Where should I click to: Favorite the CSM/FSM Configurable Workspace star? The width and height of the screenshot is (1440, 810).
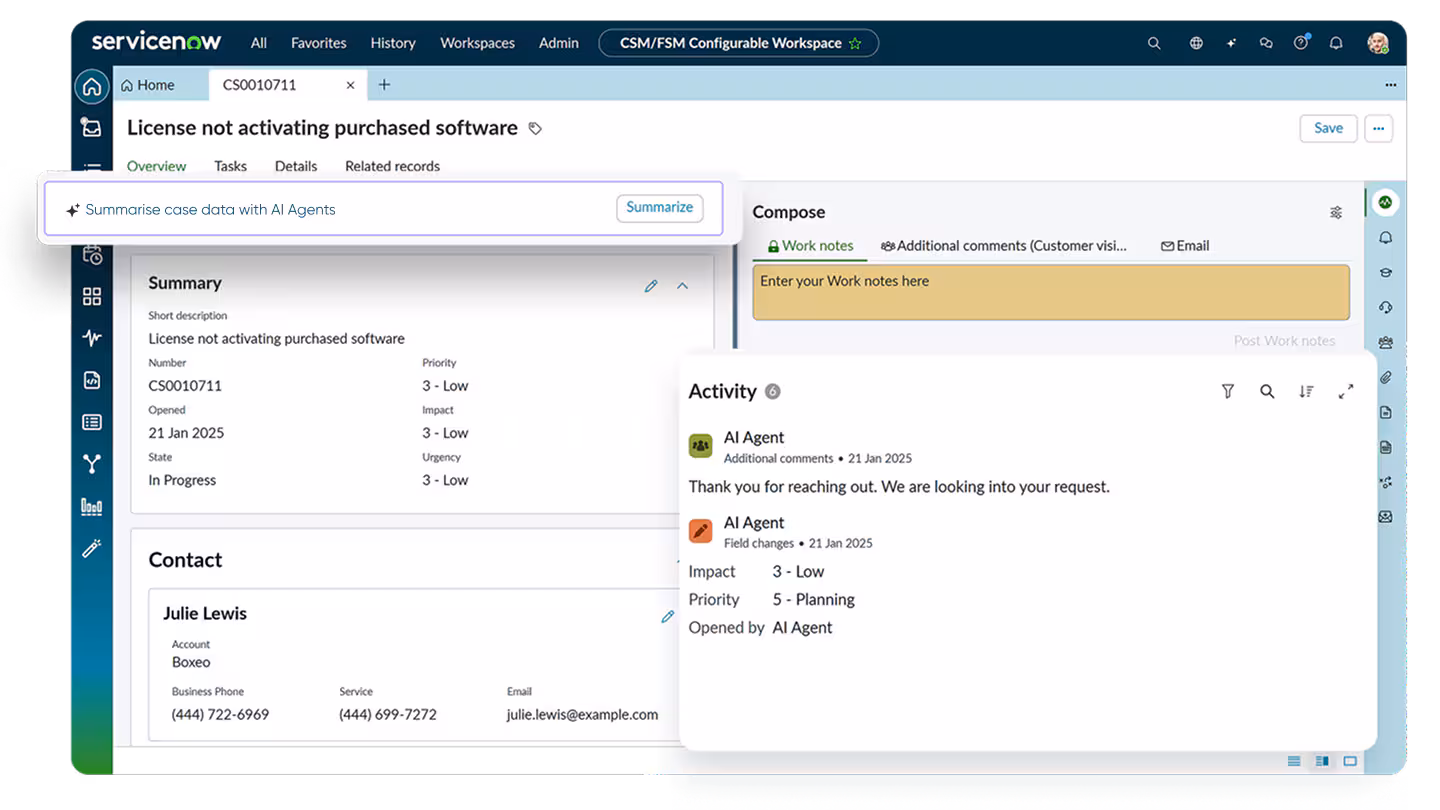coord(855,44)
